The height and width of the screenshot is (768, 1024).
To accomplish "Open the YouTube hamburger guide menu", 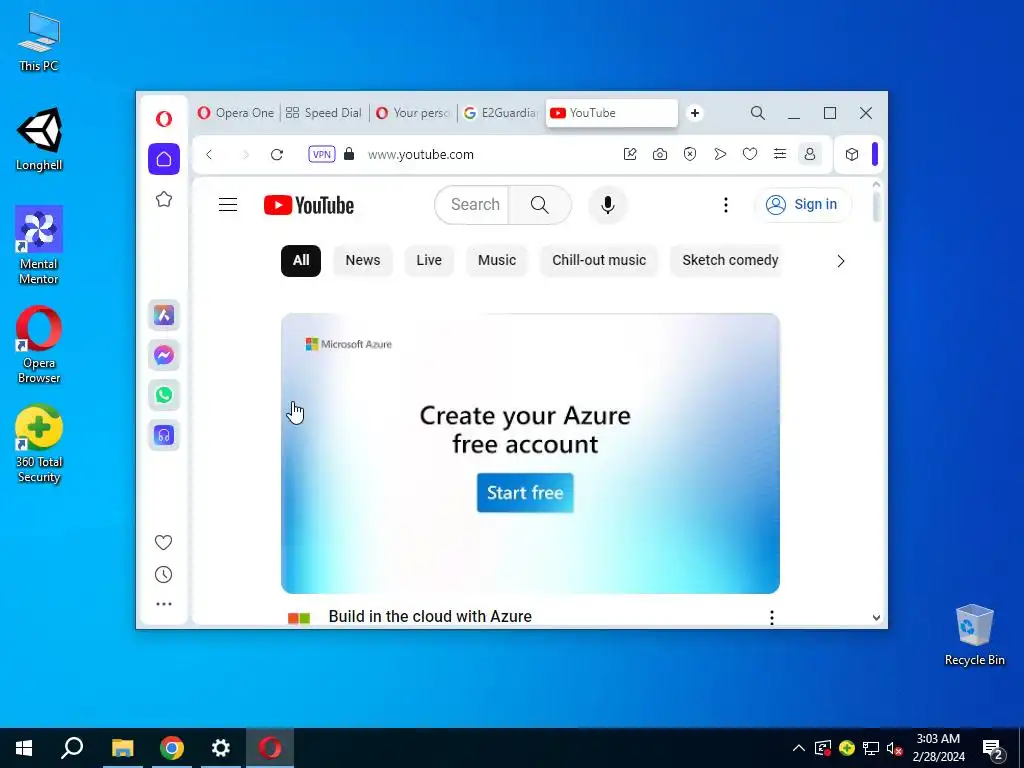I will (228, 205).
